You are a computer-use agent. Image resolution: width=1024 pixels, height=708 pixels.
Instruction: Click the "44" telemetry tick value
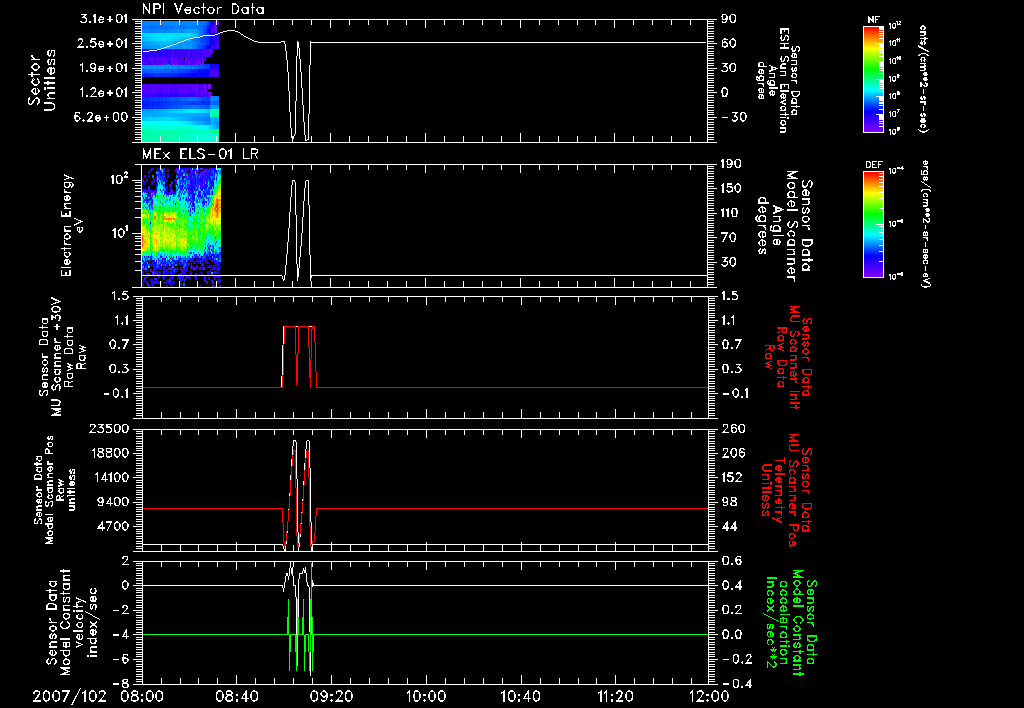pyautogui.click(x=729, y=526)
